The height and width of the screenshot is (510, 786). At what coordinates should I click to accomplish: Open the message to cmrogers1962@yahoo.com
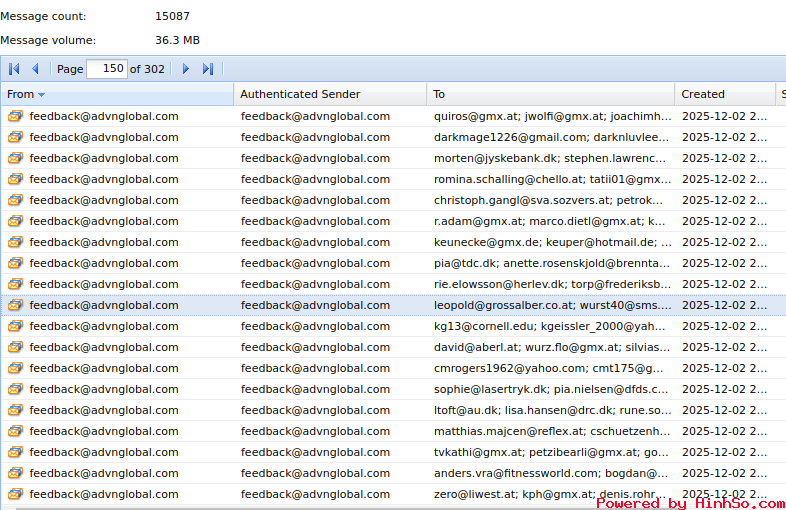pos(551,368)
